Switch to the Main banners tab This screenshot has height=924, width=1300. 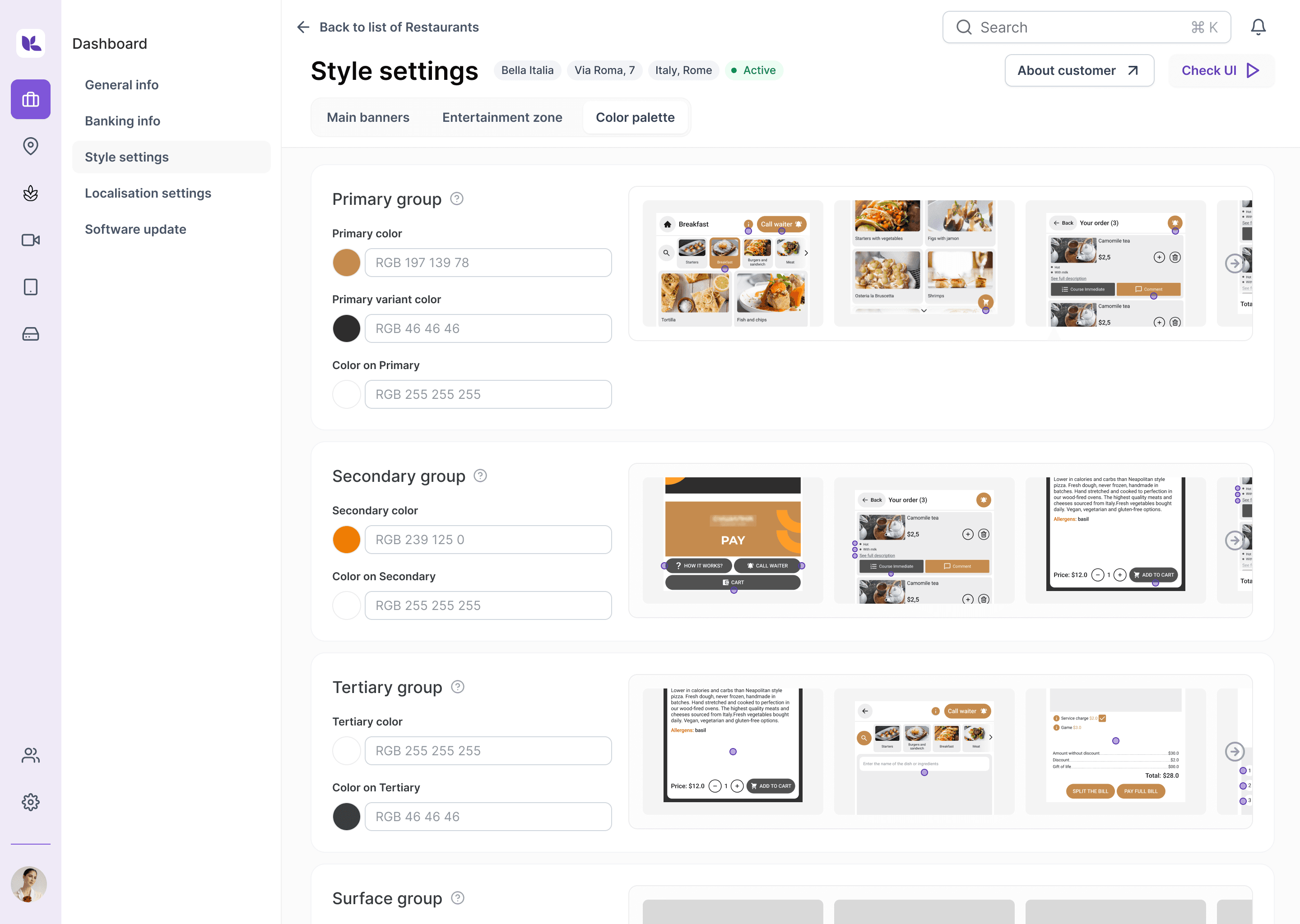[x=368, y=117]
